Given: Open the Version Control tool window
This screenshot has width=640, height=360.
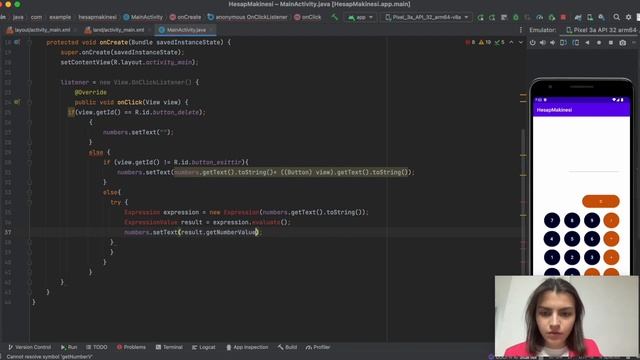Looking at the screenshot, I should coord(29,347).
